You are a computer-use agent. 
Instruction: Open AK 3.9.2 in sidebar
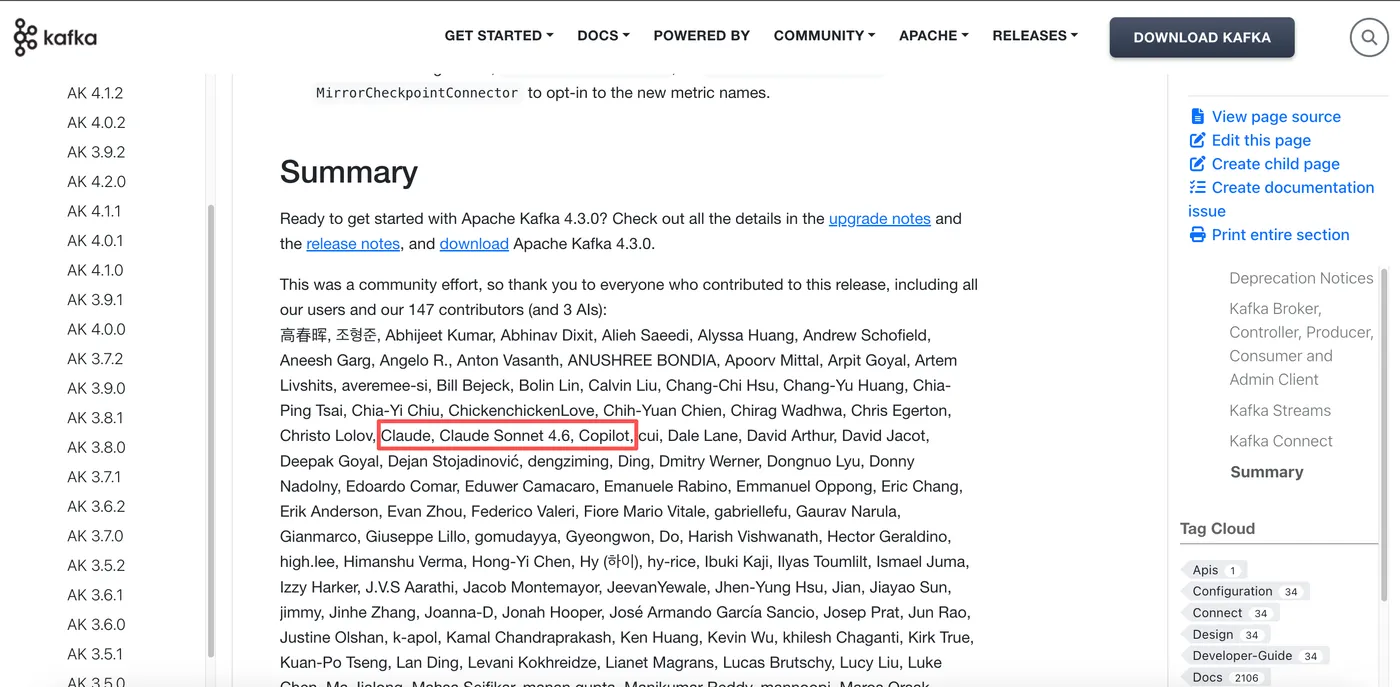tap(96, 152)
